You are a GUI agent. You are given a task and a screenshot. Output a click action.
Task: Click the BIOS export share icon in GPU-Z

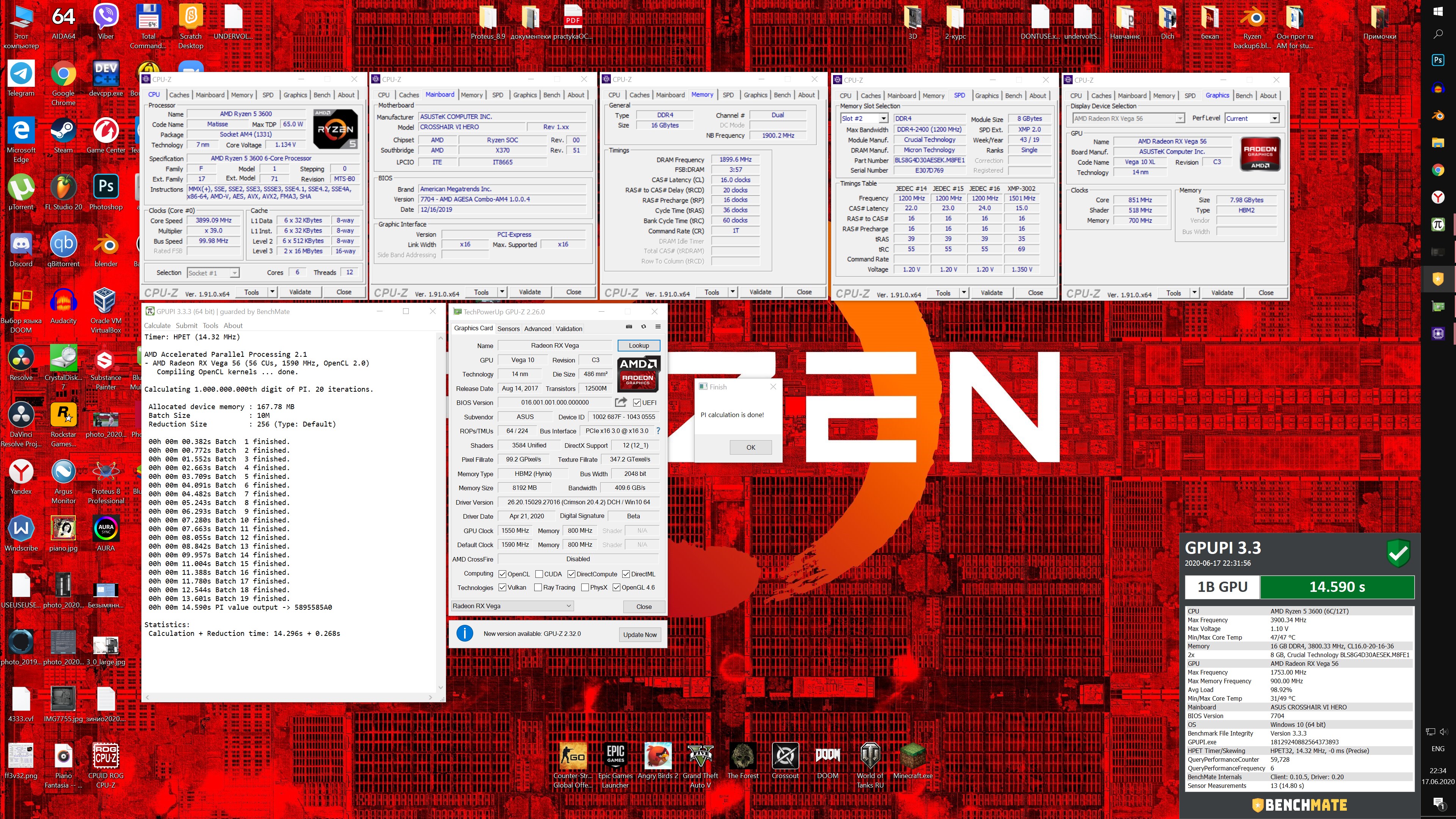click(621, 402)
